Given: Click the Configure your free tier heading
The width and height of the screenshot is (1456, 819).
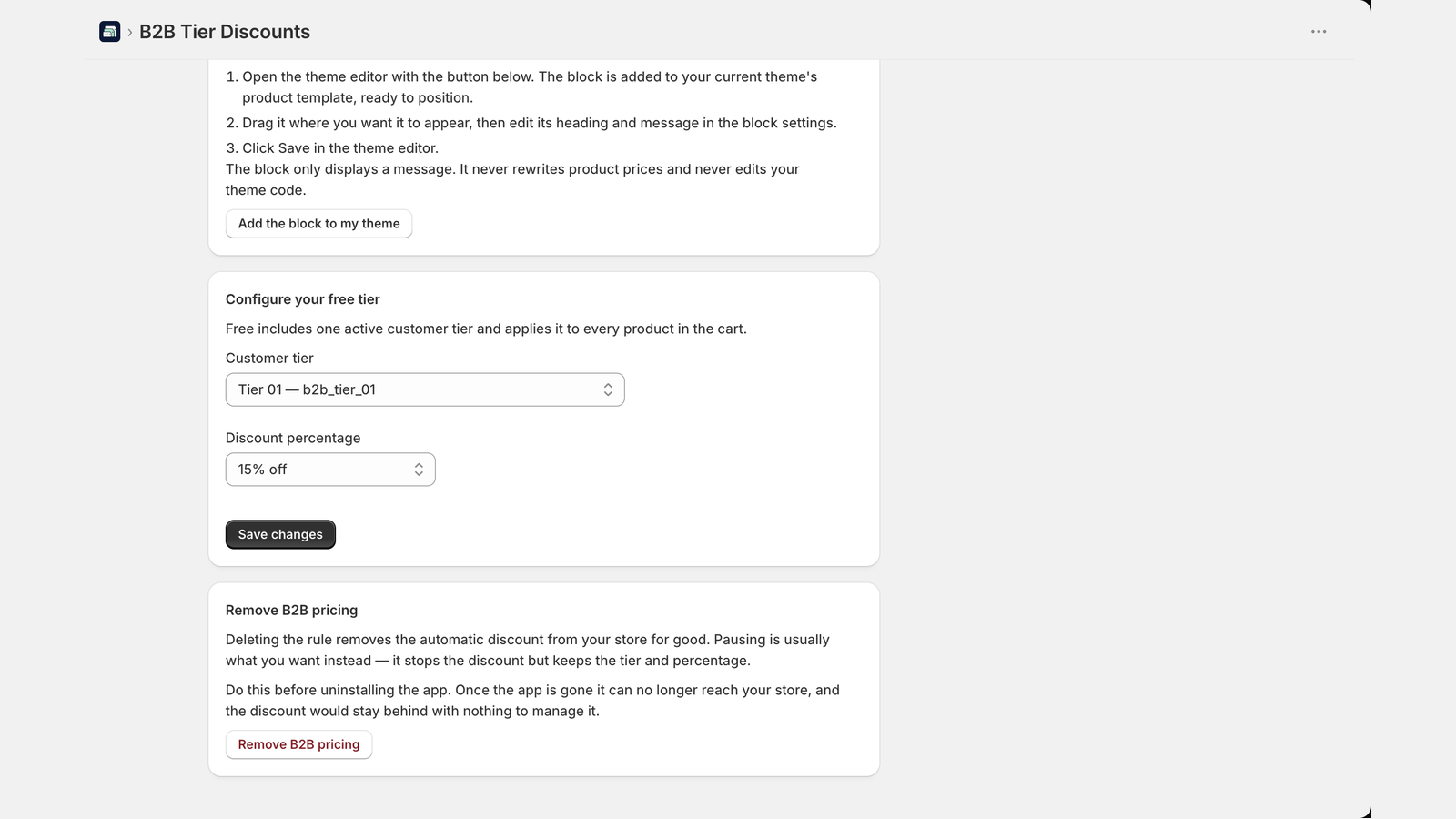Looking at the screenshot, I should pyautogui.click(x=303, y=299).
